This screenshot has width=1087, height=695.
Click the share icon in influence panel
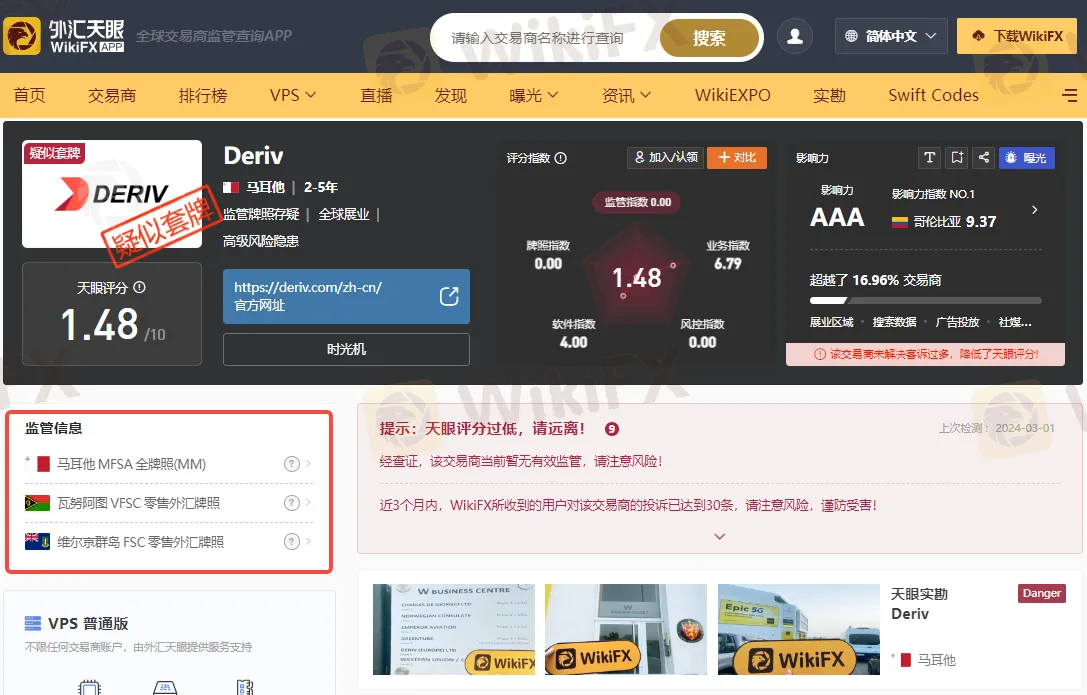pyautogui.click(x=984, y=158)
